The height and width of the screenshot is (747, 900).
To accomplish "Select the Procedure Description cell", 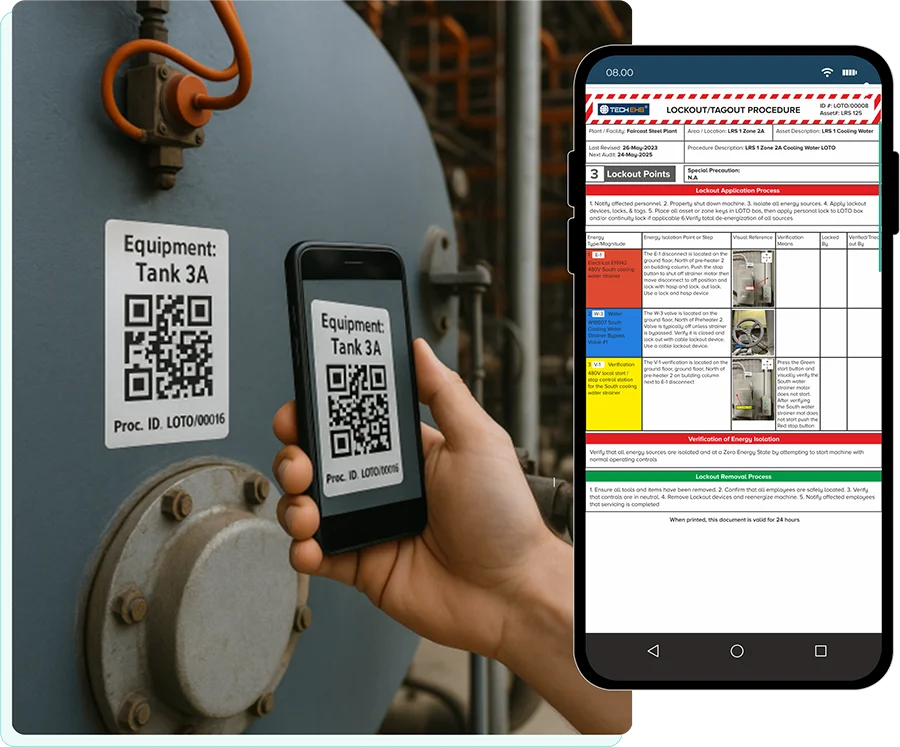I will (x=782, y=152).
